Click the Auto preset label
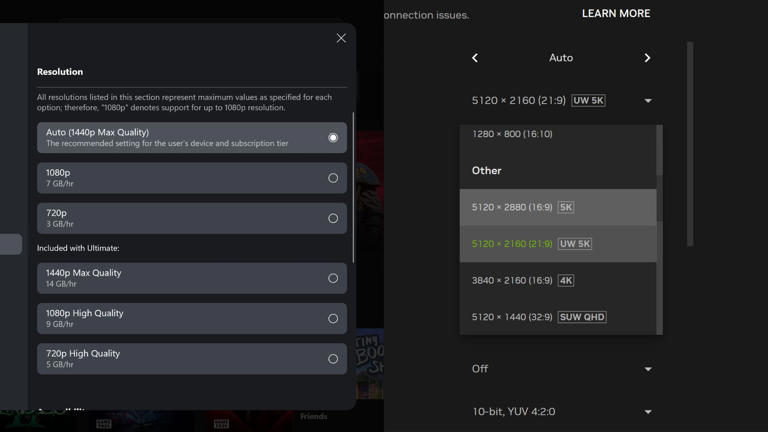 [561, 58]
